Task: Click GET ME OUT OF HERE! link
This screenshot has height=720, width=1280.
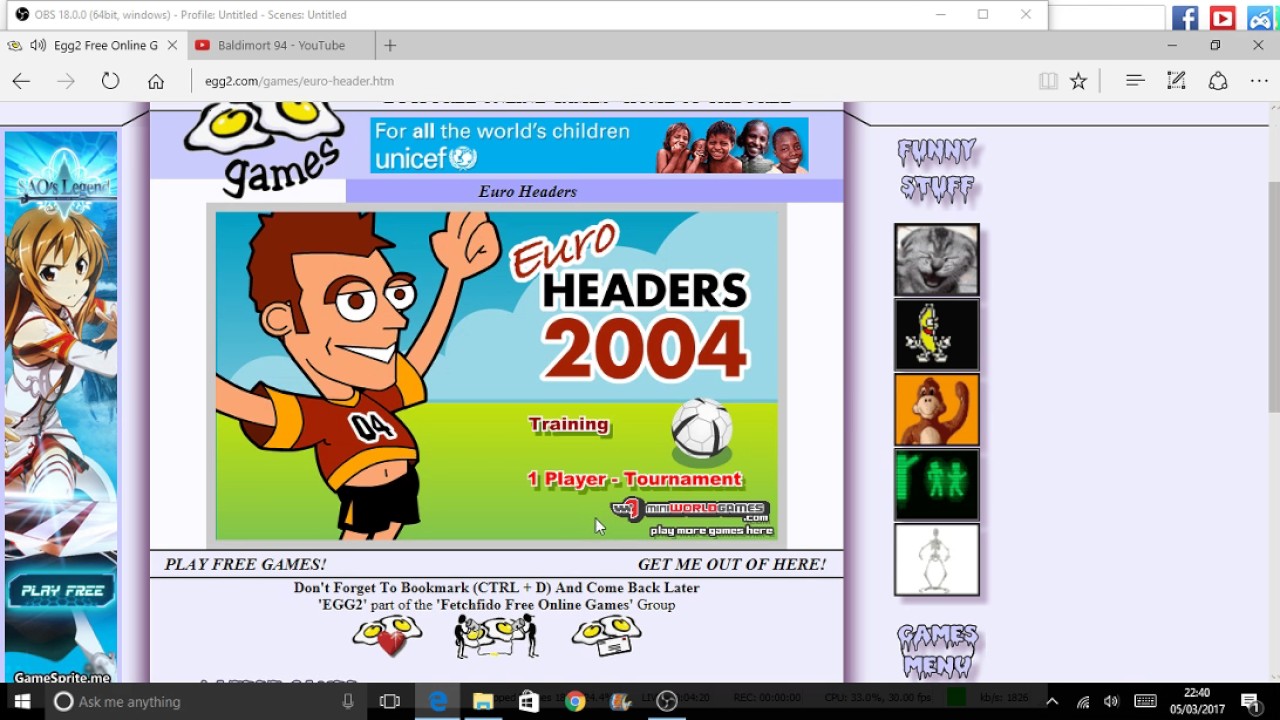Action: [x=732, y=564]
